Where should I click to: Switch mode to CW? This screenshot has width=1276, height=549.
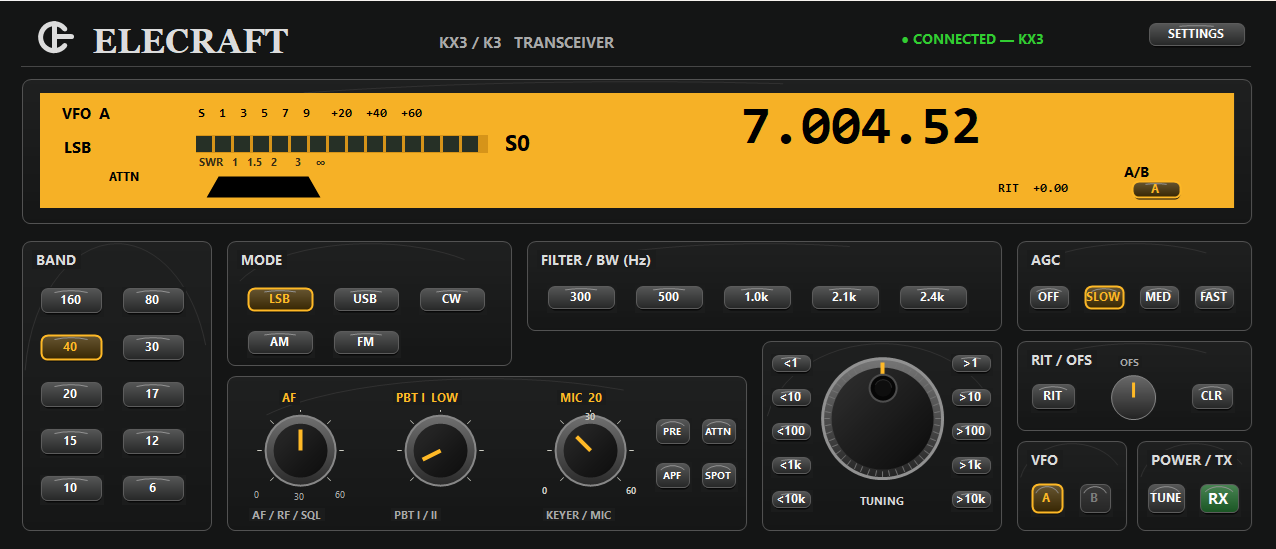(452, 299)
